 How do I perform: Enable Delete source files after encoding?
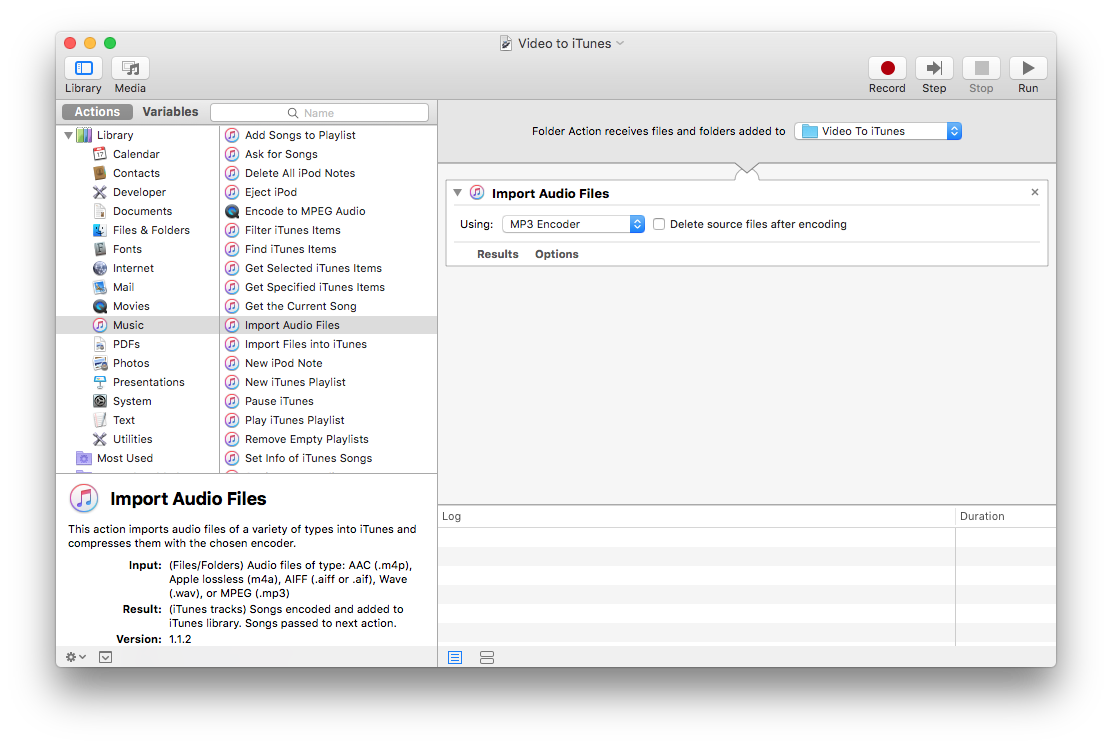[x=659, y=224]
